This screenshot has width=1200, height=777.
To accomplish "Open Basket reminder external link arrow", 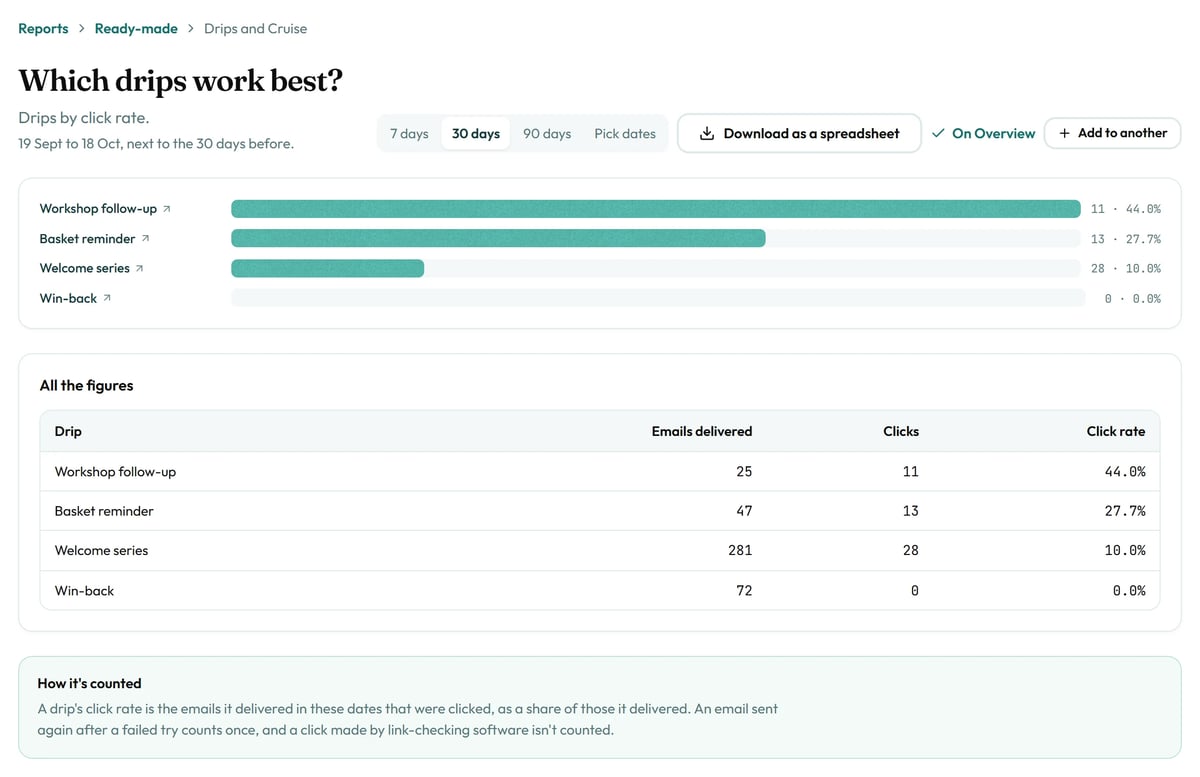I will coord(146,239).
